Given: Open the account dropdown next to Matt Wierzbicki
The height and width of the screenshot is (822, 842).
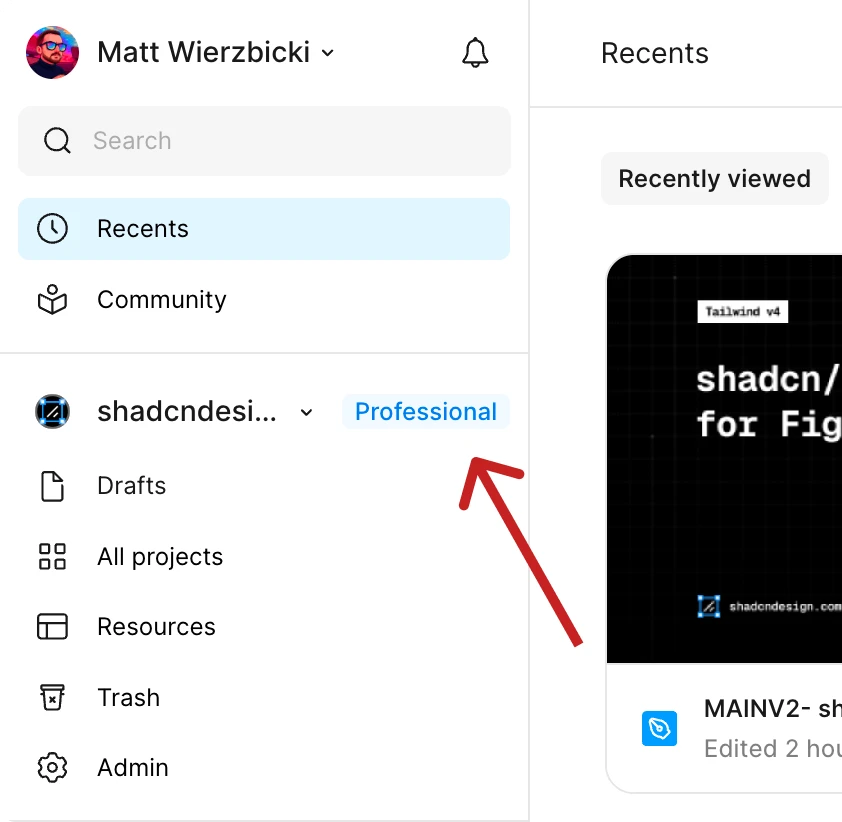Looking at the screenshot, I should (x=328, y=53).
